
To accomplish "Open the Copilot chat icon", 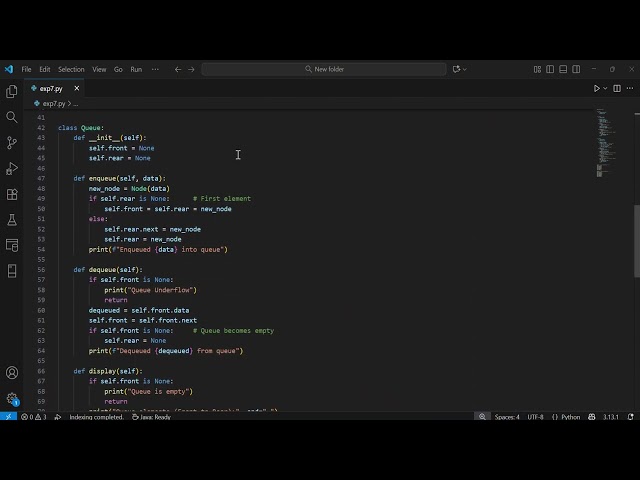I will click(456, 69).
